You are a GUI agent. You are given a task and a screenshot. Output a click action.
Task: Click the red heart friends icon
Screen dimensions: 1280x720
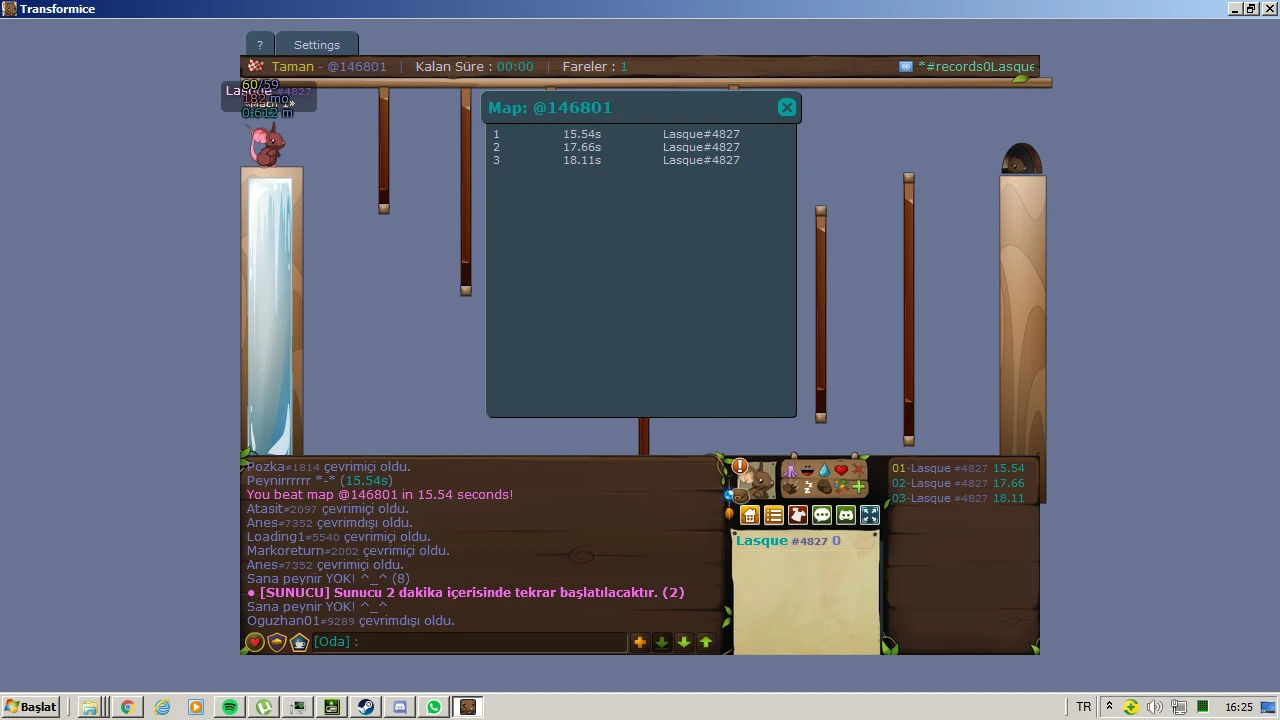point(255,642)
